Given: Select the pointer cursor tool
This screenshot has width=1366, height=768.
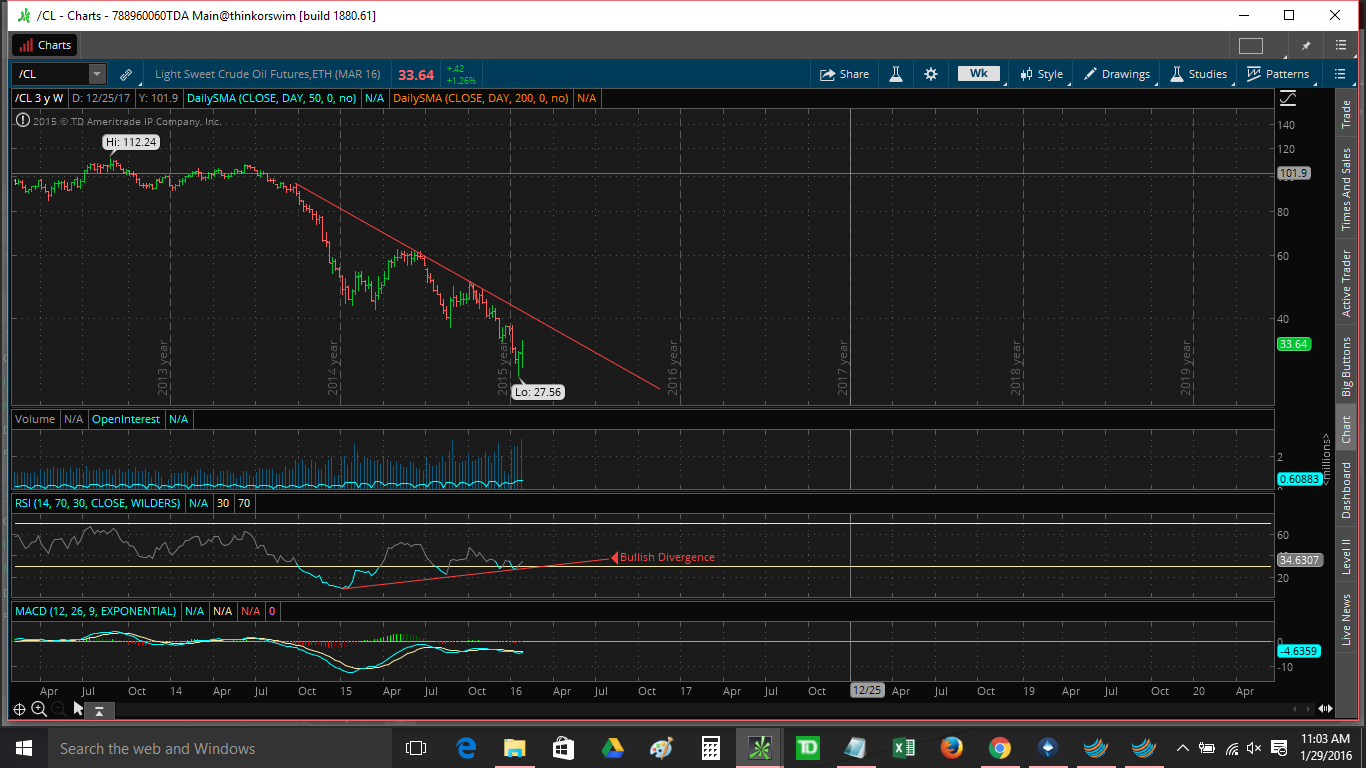Looking at the screenshot, I should 78,709.
